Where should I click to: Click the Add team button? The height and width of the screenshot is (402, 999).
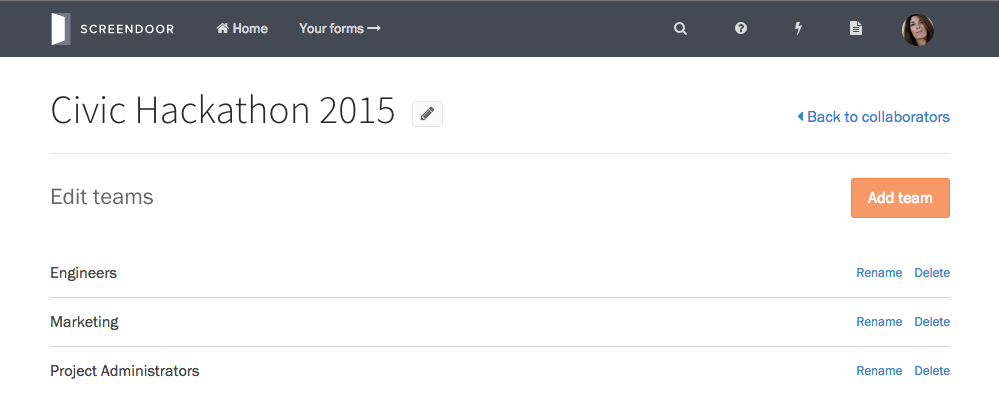(900, 198)
